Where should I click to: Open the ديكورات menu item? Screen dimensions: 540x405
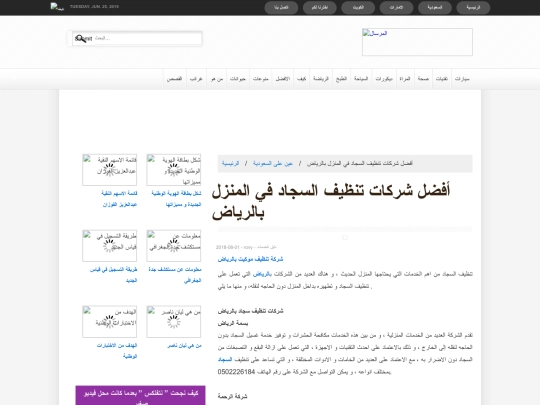[x=384, y=79]
